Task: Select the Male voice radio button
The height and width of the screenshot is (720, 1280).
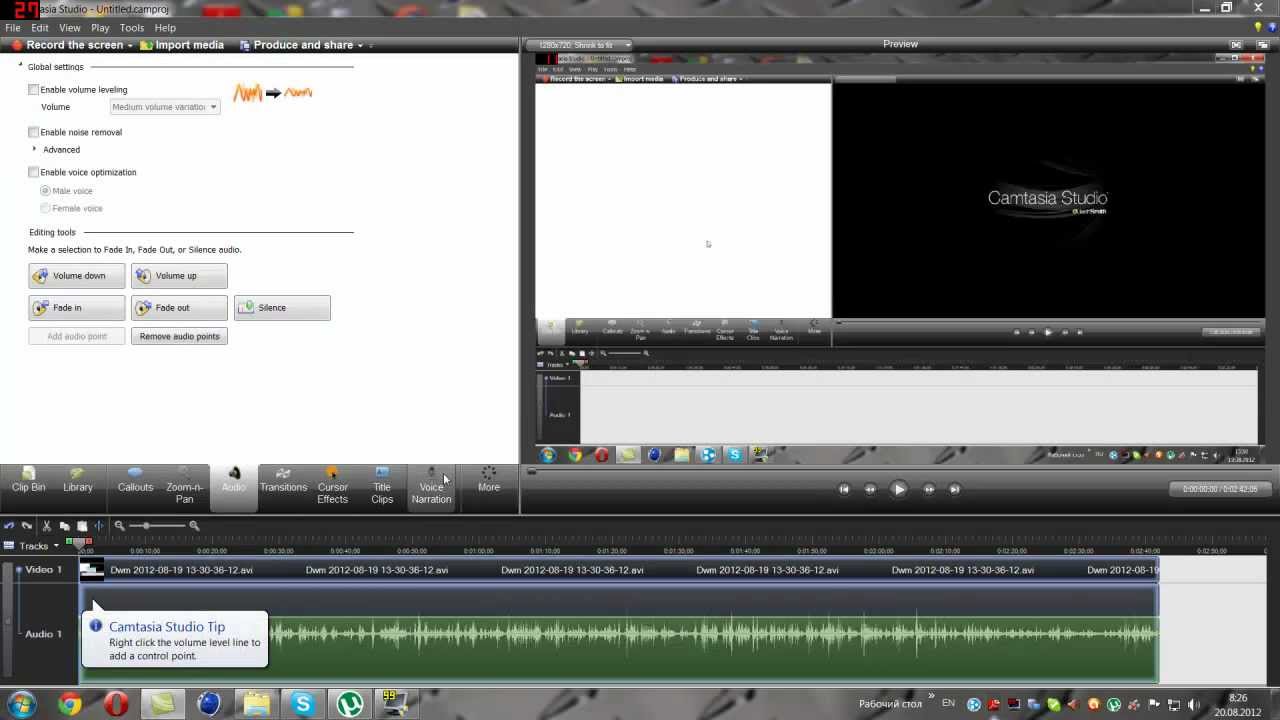Action: tap(45, 190)
